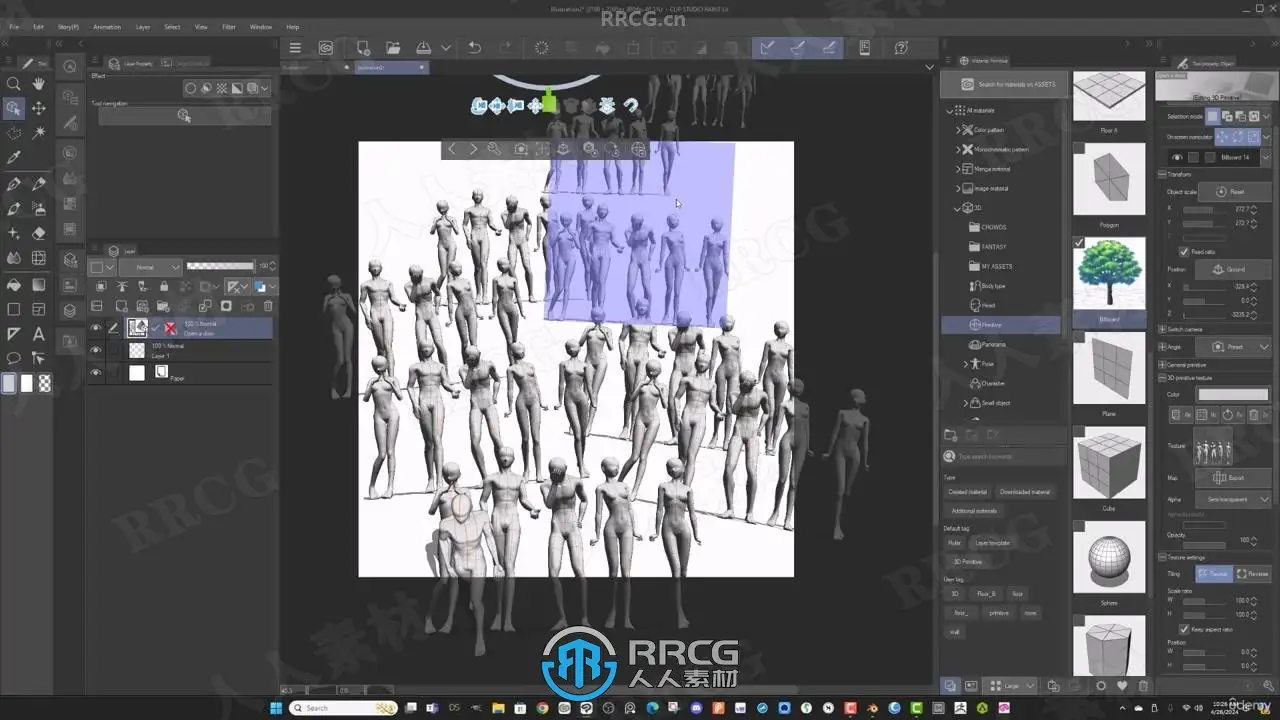The image size is (1280, 720).
Task: Expand the Switch camera section
Action: coord(1164,329)
